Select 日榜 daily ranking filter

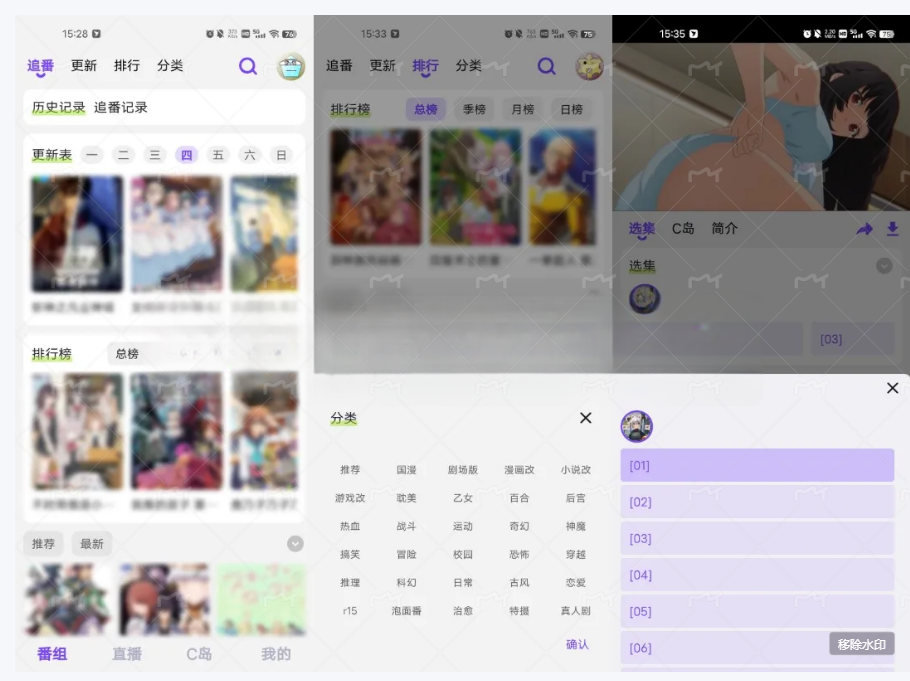(572, 109)
